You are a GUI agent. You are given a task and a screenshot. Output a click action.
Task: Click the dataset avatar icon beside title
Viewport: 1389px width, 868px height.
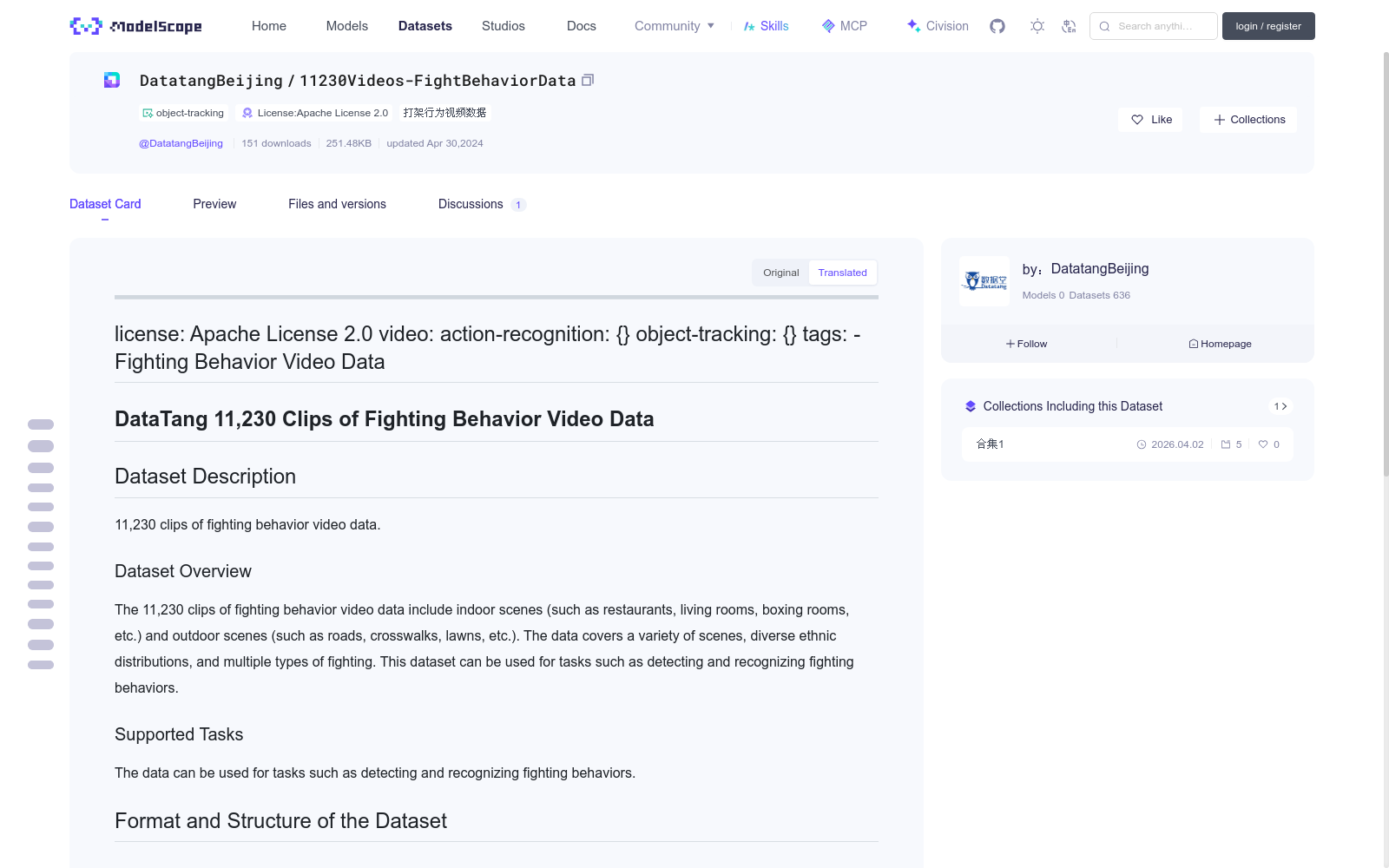point(112,80)
